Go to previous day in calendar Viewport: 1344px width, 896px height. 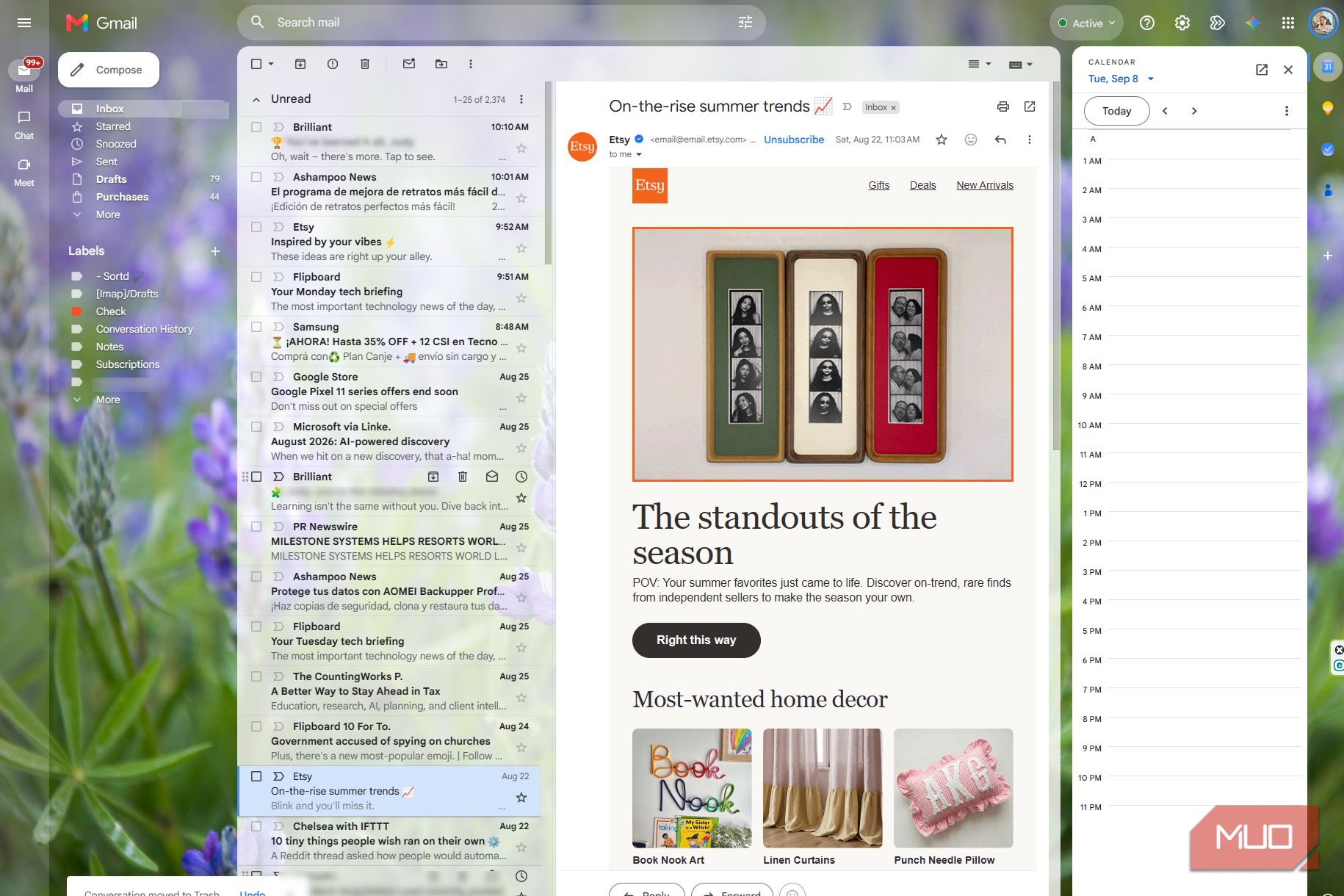(x=1165, y=111)
